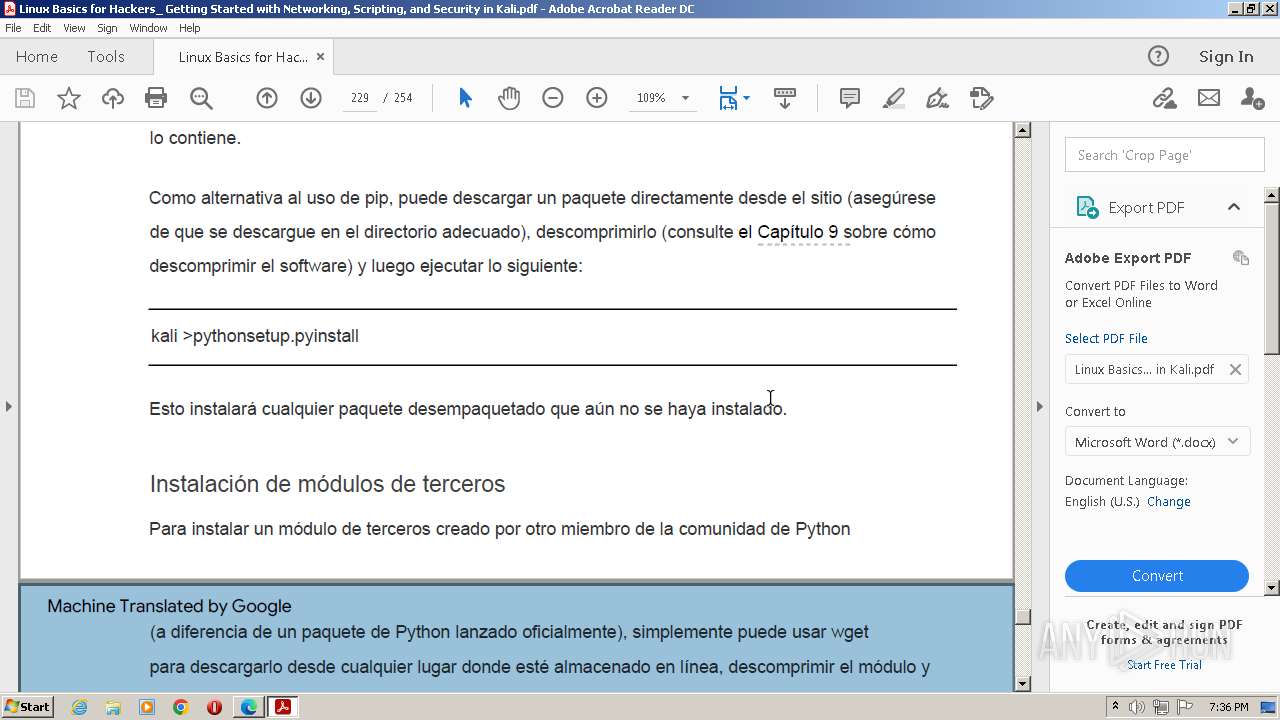Toggle read mode scrolling icon

(785, 98)
